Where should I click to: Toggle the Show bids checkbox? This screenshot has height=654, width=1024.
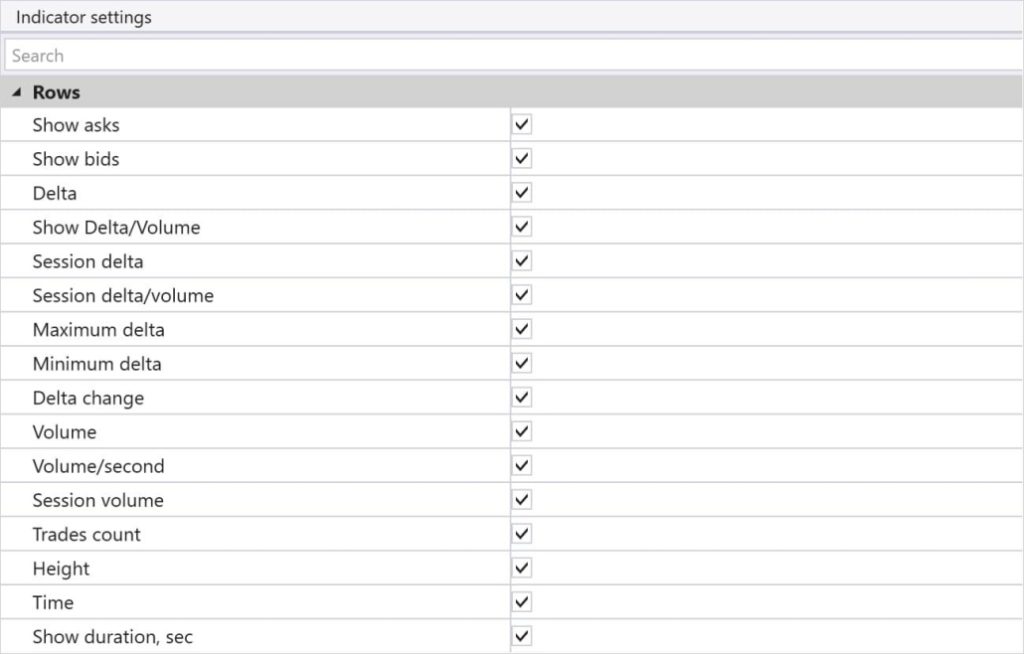click(x=522, y=159)
